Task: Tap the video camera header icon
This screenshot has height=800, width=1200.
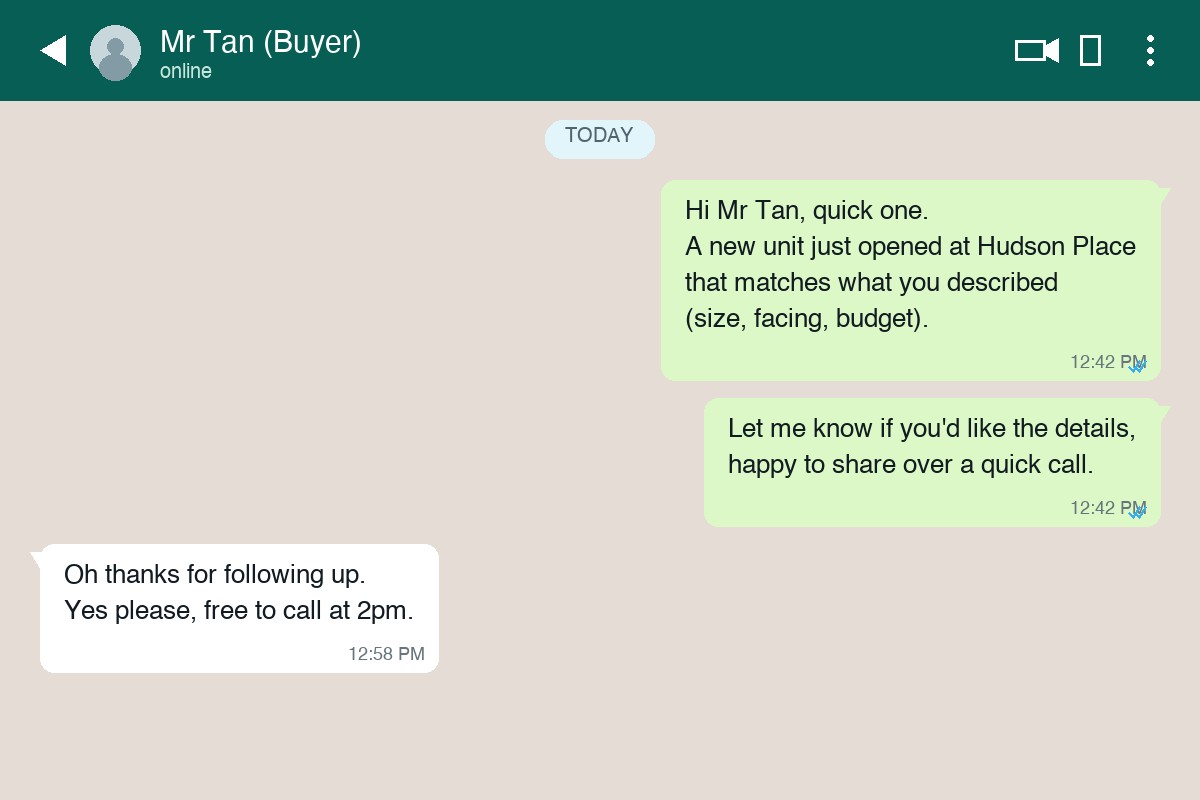Action: coord(1036,50)
